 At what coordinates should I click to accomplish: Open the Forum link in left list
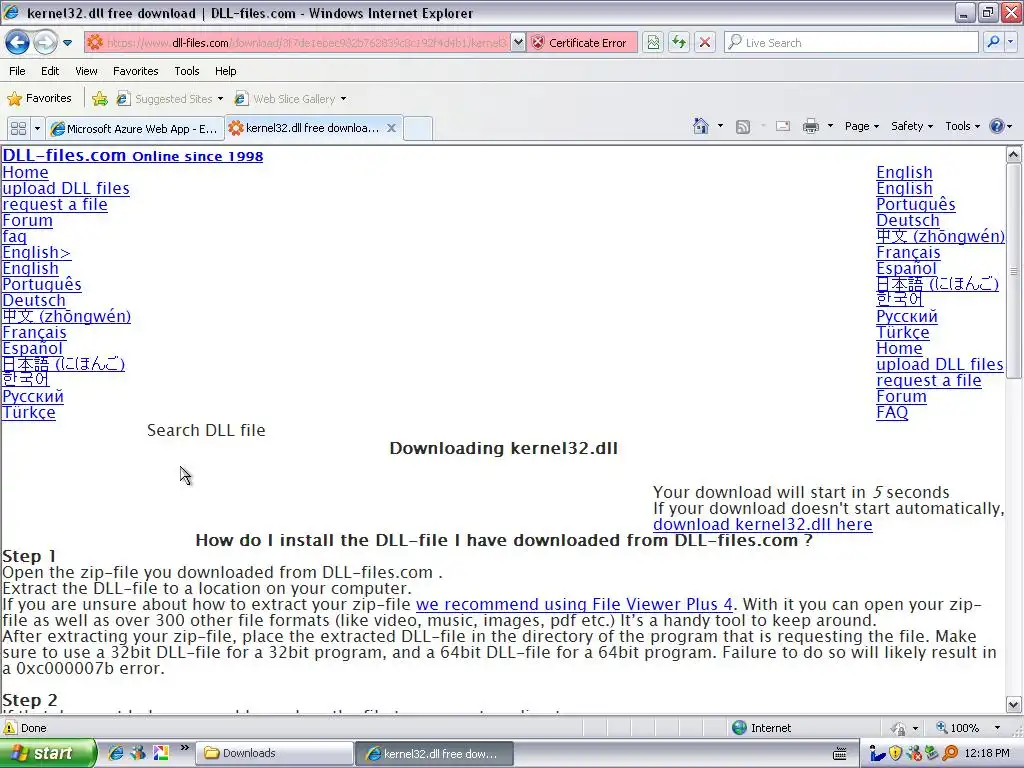click(27, 220)
